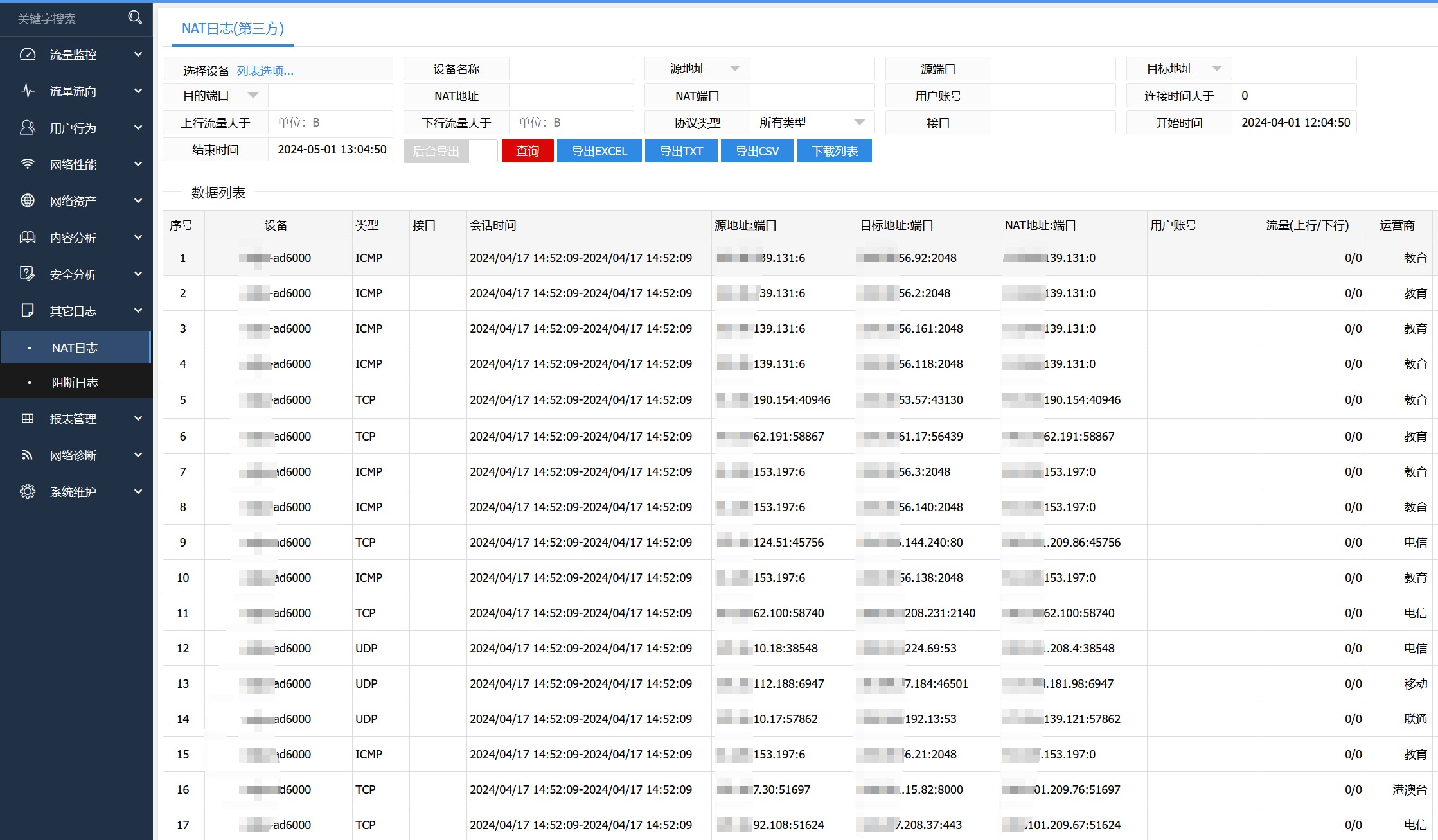This screenshot has width=1438, height=840.
Task: Click the 内容分析 book icon
Action: [x=28, y=238]
